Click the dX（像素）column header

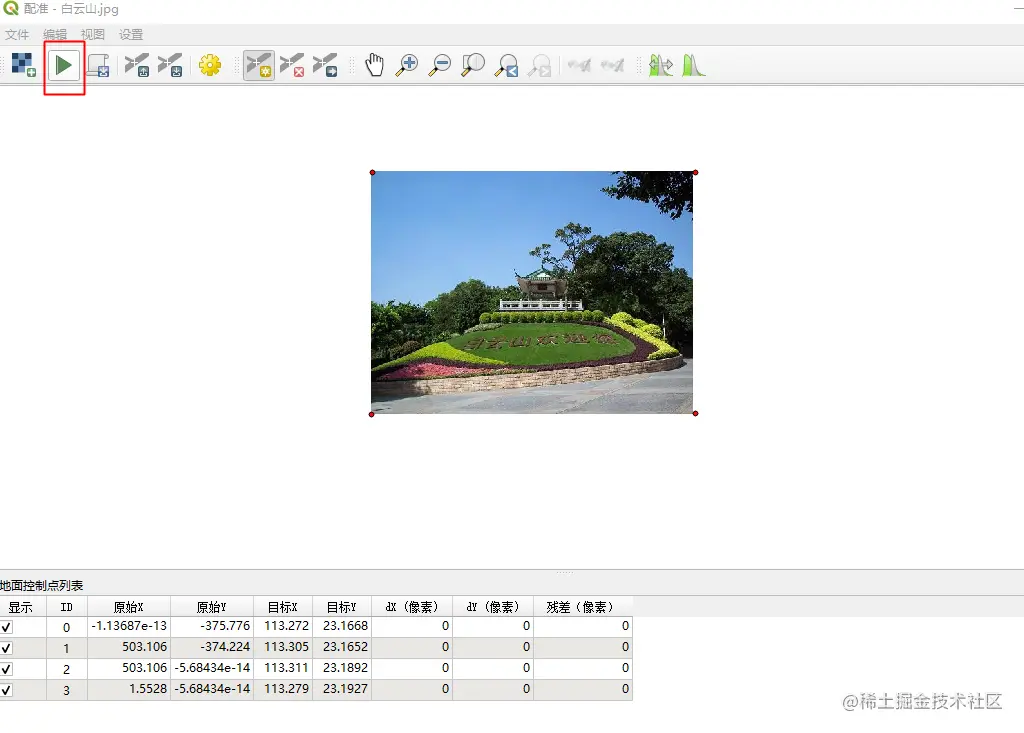411,607
